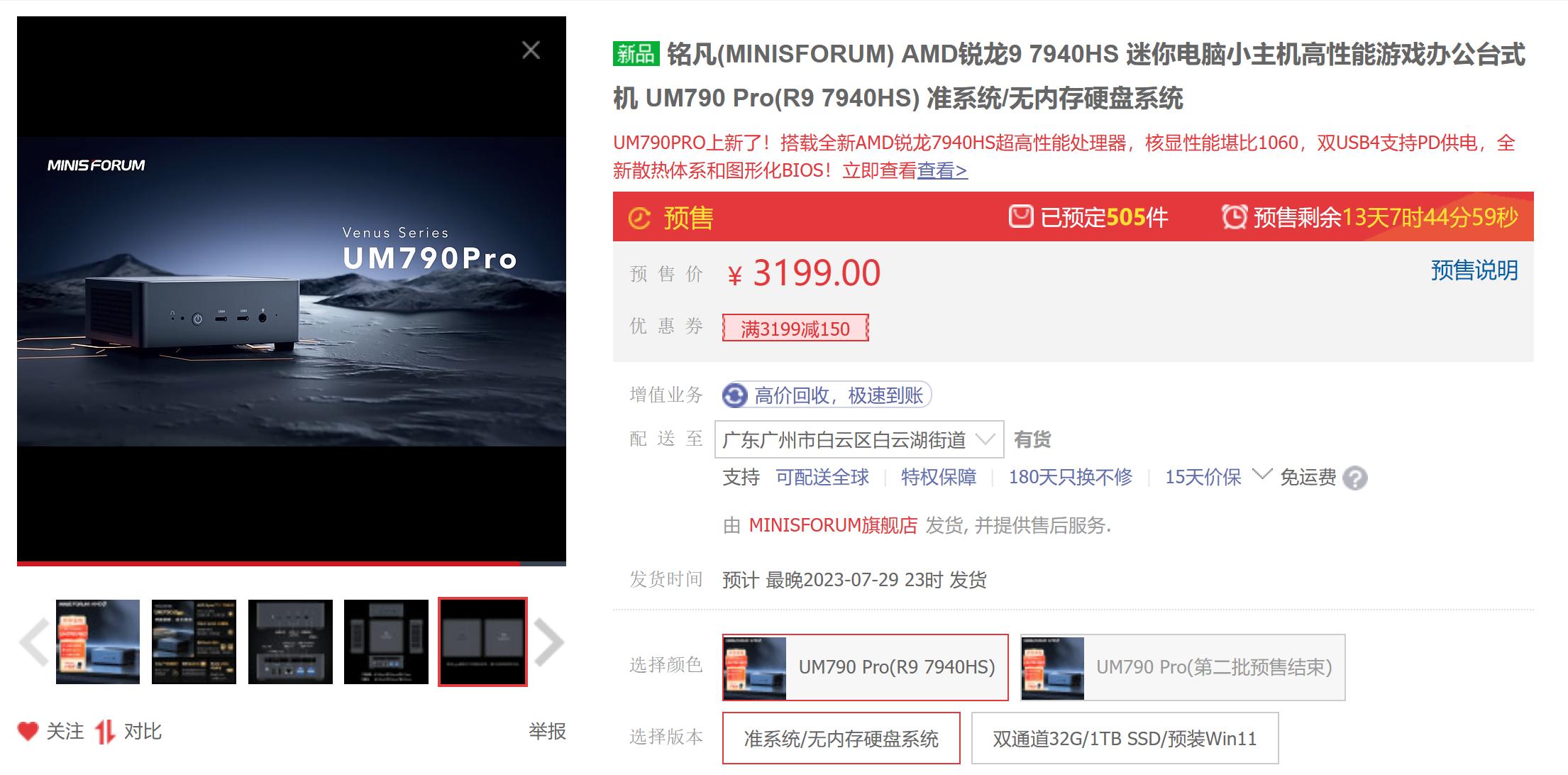Click the heart icon to follow product
Image resolution: width=1568 pixels, height=775 pixels.
click(28, 731)
